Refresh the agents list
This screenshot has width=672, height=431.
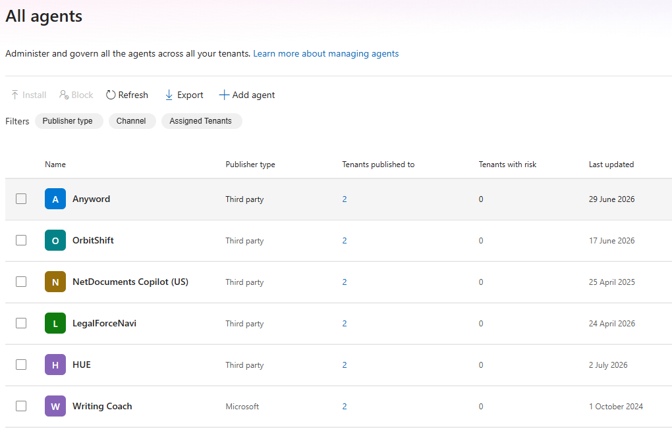click(x=127, y=95)
